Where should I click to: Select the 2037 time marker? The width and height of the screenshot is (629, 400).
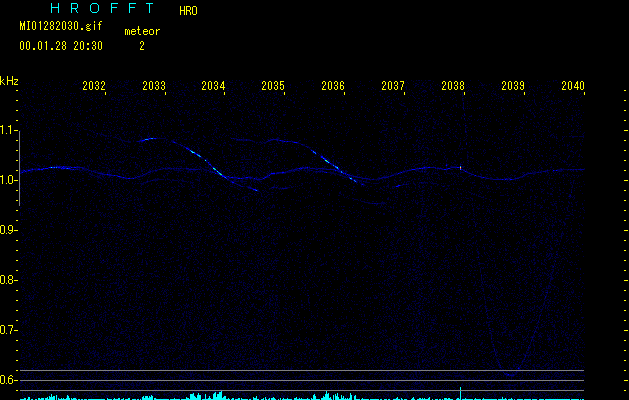pos(393,87)
